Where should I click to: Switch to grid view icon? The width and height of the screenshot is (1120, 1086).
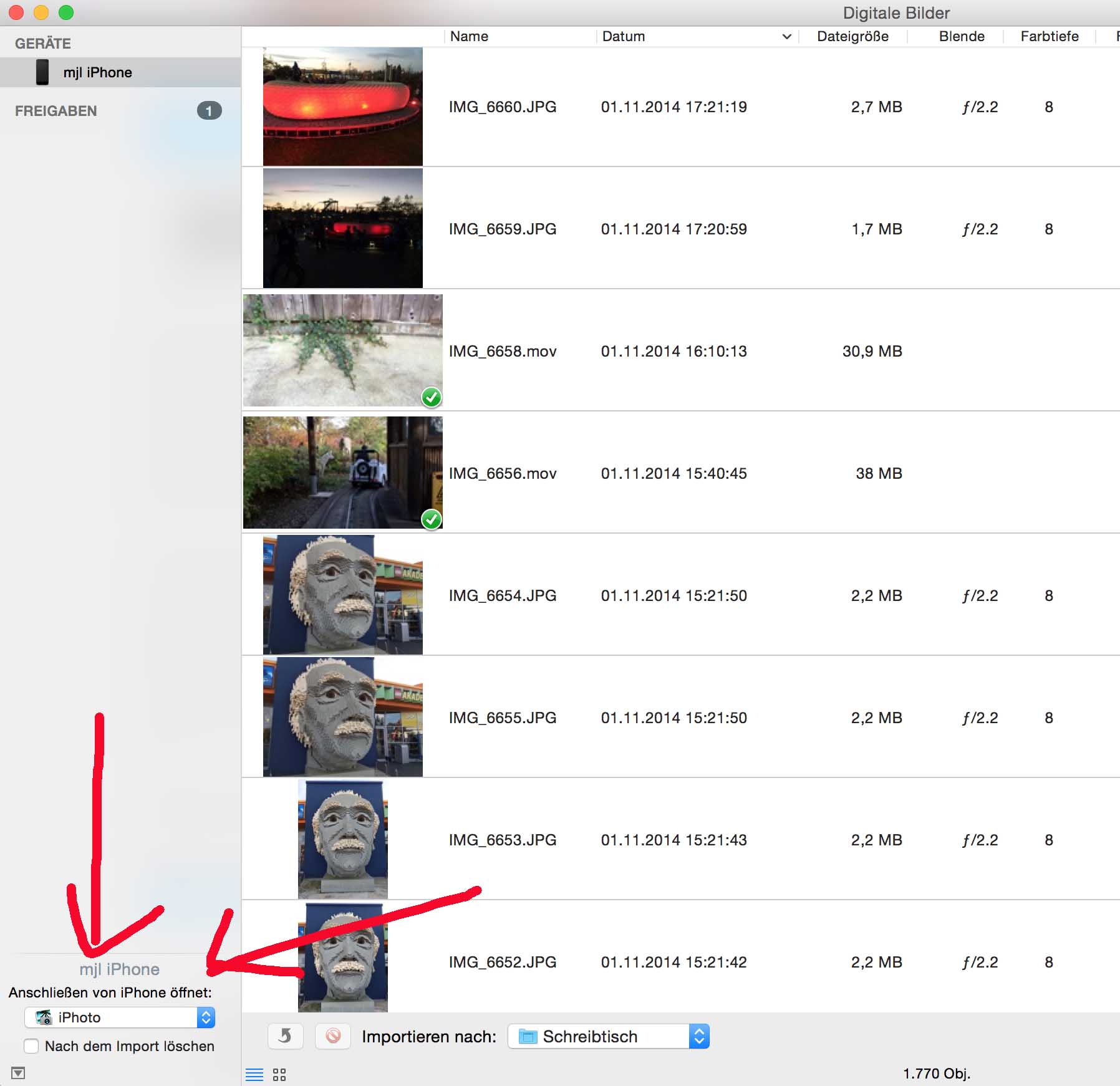pyautogui.click(x=279, y=1074)
